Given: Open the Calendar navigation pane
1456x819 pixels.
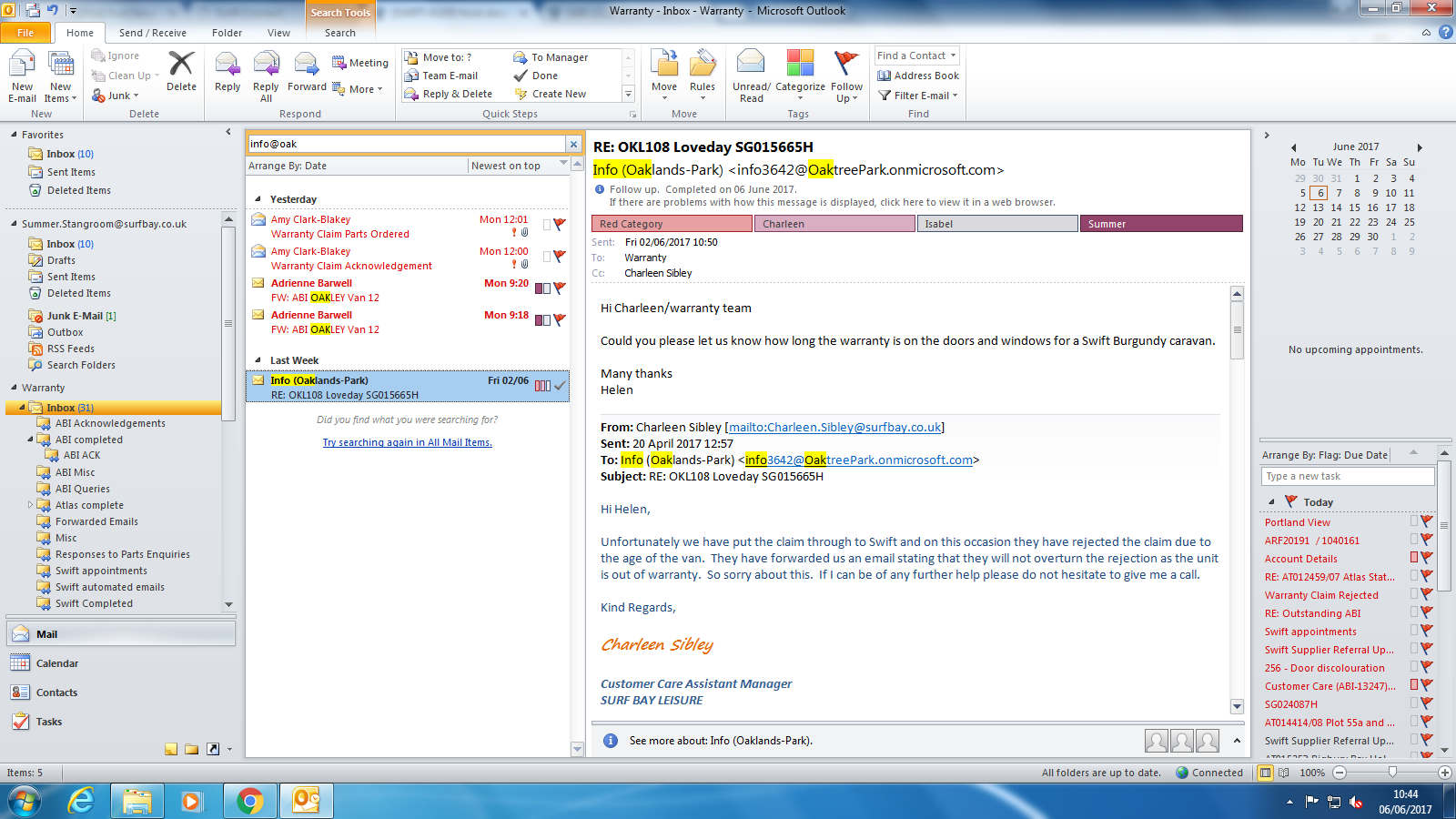Looking at the screenshot, I should [x=121, y=663].
